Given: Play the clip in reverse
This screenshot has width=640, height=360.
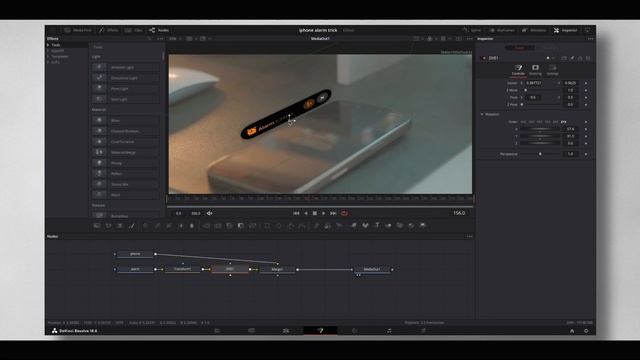Looking at the screenshot, I should (x=306, y=213).
